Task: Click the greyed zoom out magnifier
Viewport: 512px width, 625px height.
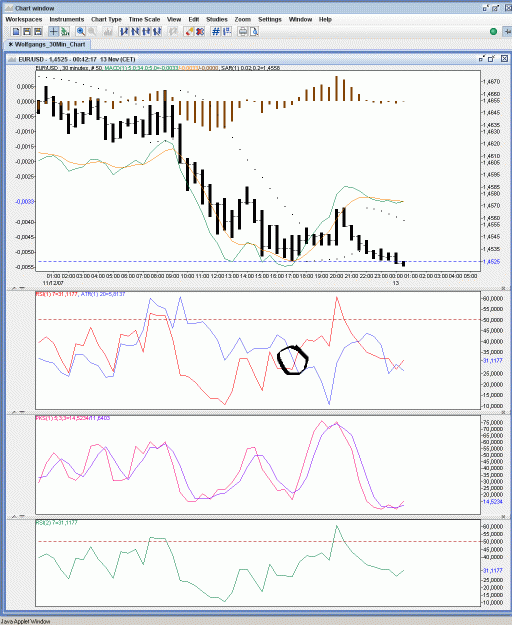Action: (x=92, y=31)
